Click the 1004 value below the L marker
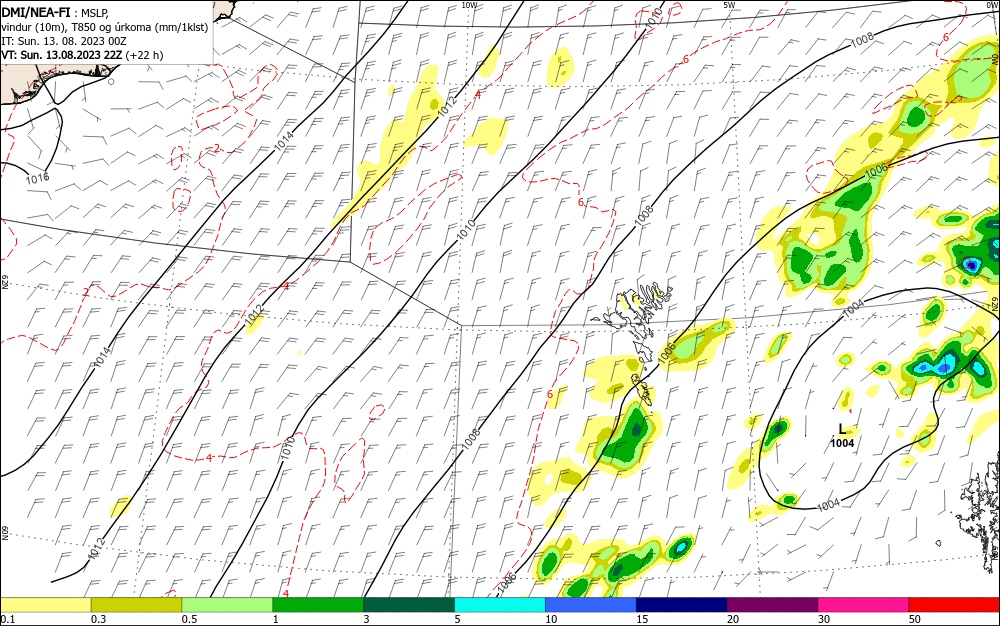The width and height of the screenshot is (1000, 626). [x=842, y=443]
